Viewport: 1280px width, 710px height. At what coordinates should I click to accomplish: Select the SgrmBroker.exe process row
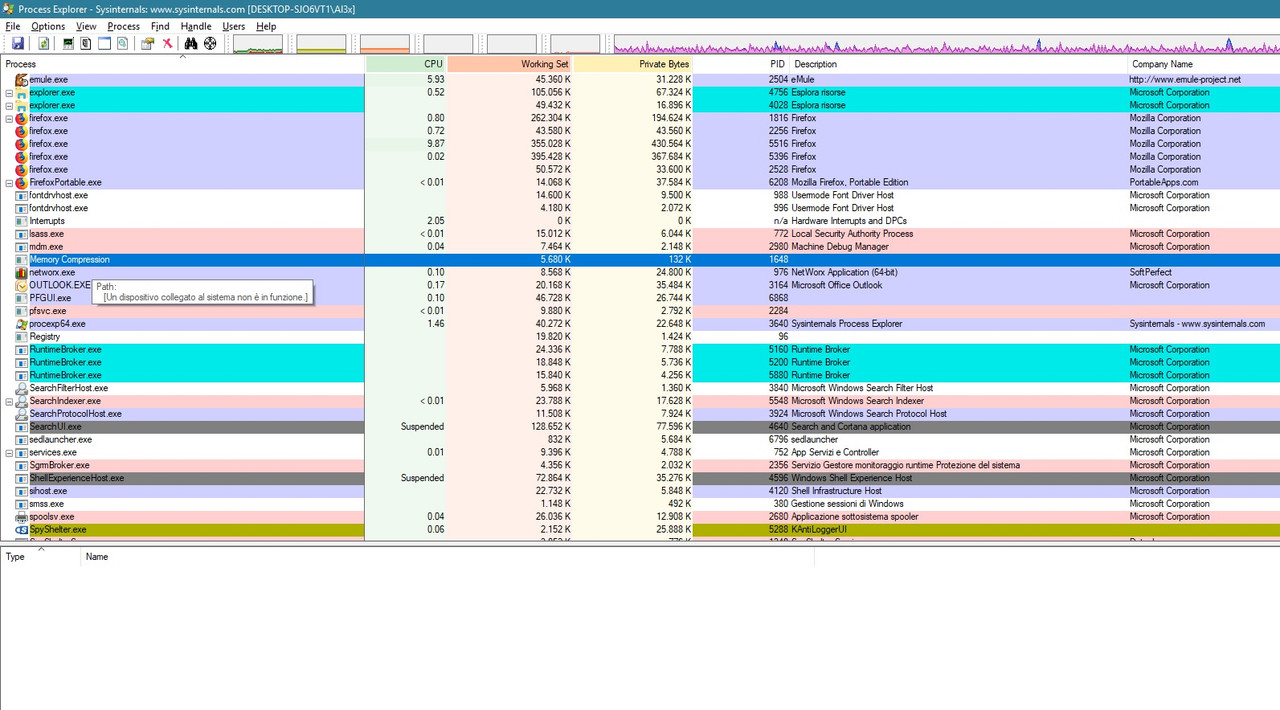pos(640,465)
